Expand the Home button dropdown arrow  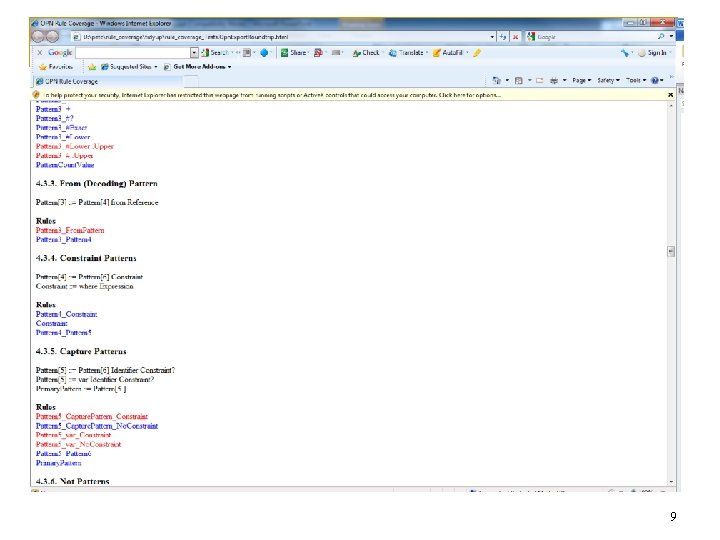click(507, 80)
